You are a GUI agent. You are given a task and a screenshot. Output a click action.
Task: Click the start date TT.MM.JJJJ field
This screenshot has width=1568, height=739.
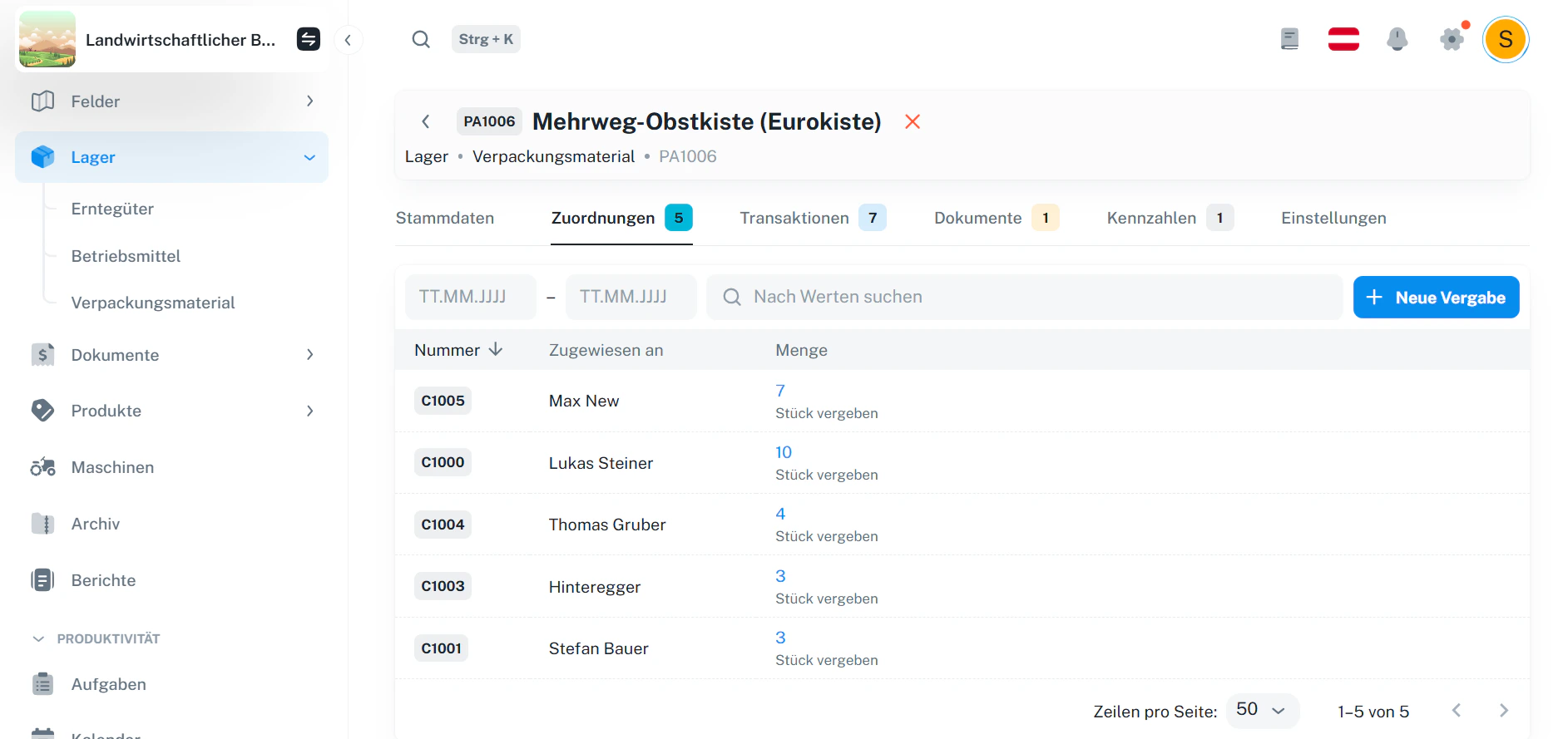point(471,297)
